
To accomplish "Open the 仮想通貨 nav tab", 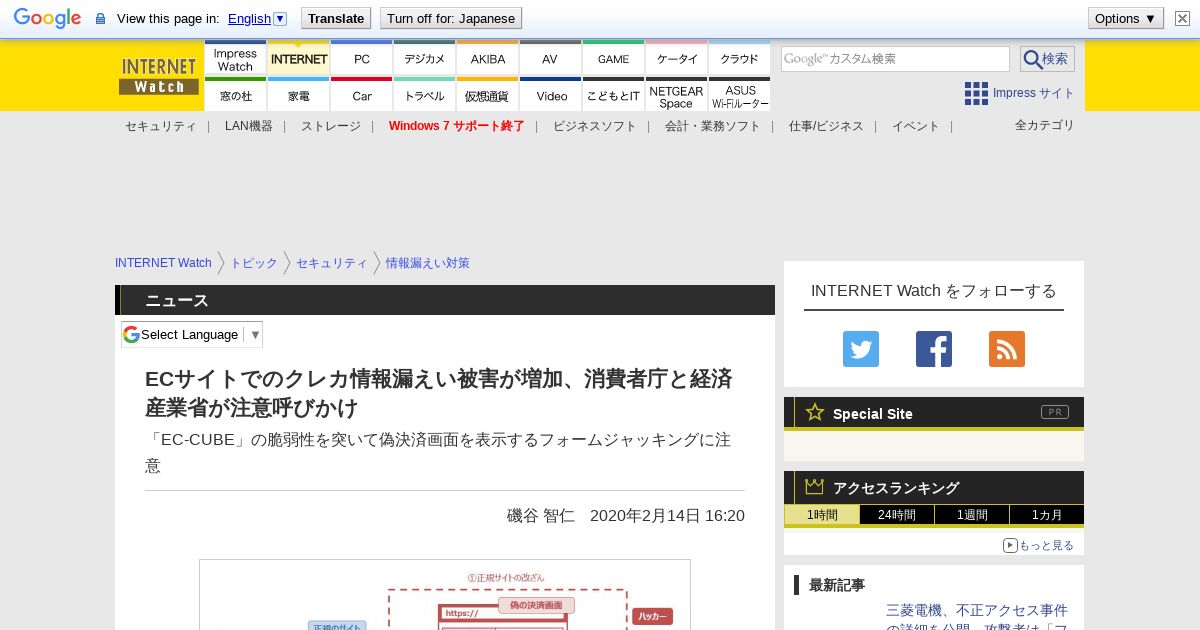I will [x=488, y=95].
